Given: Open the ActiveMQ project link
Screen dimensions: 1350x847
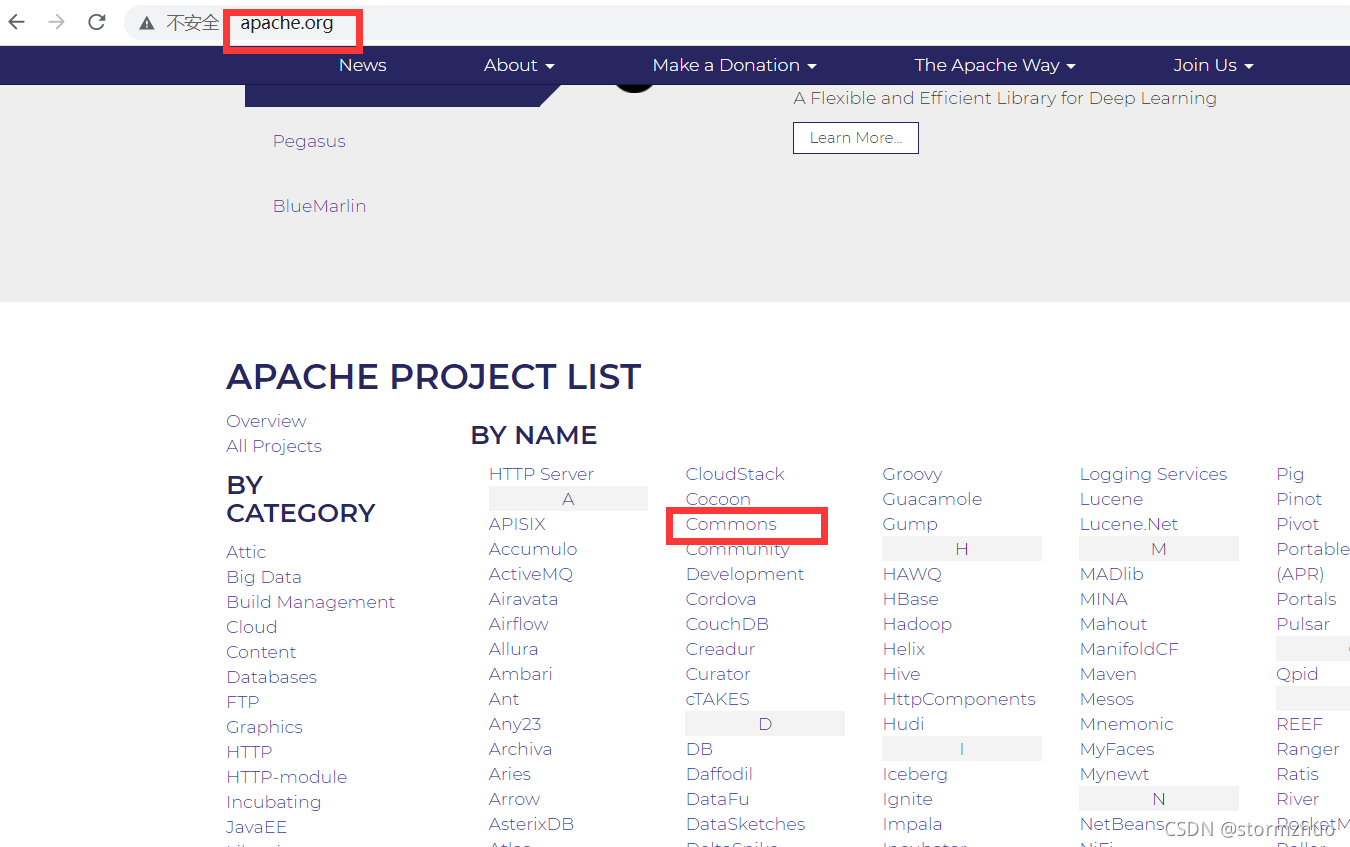Looking at the screenshot, I should [531, 574].
